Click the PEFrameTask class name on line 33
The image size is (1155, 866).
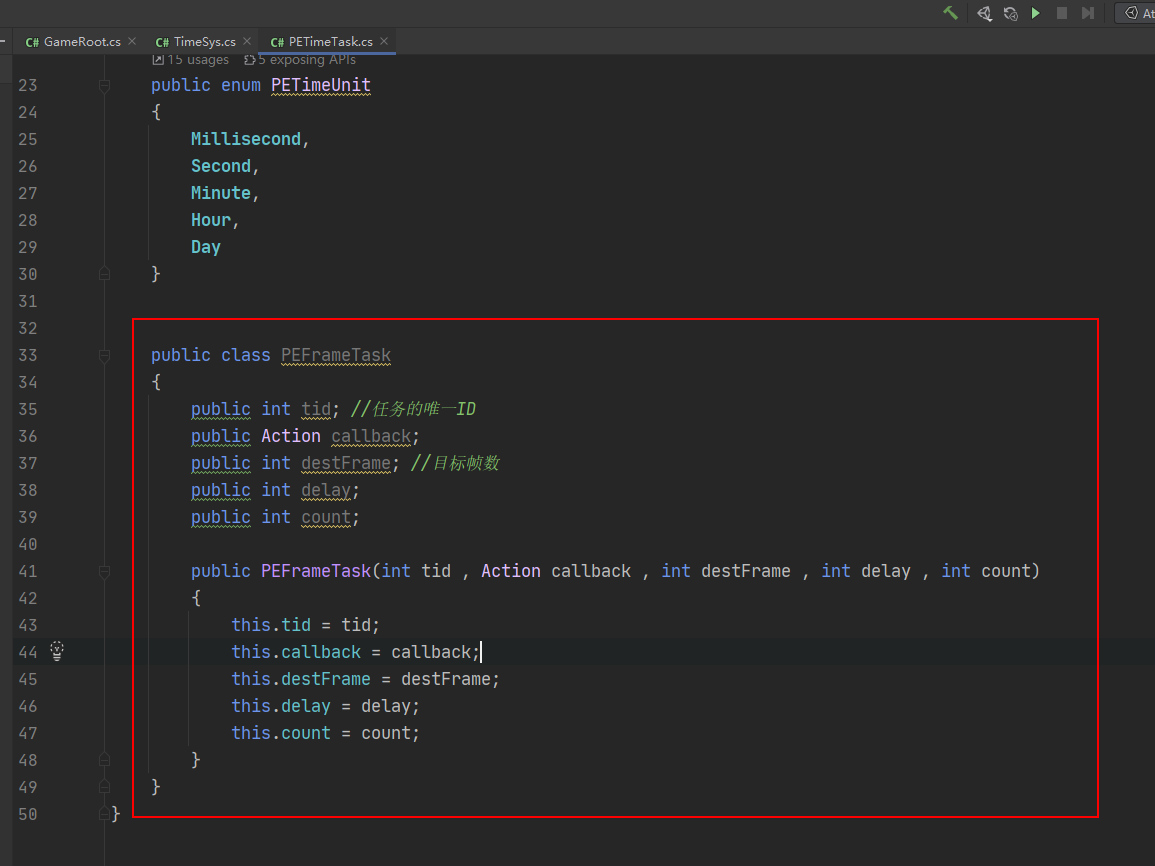click(x=336, y=356)
